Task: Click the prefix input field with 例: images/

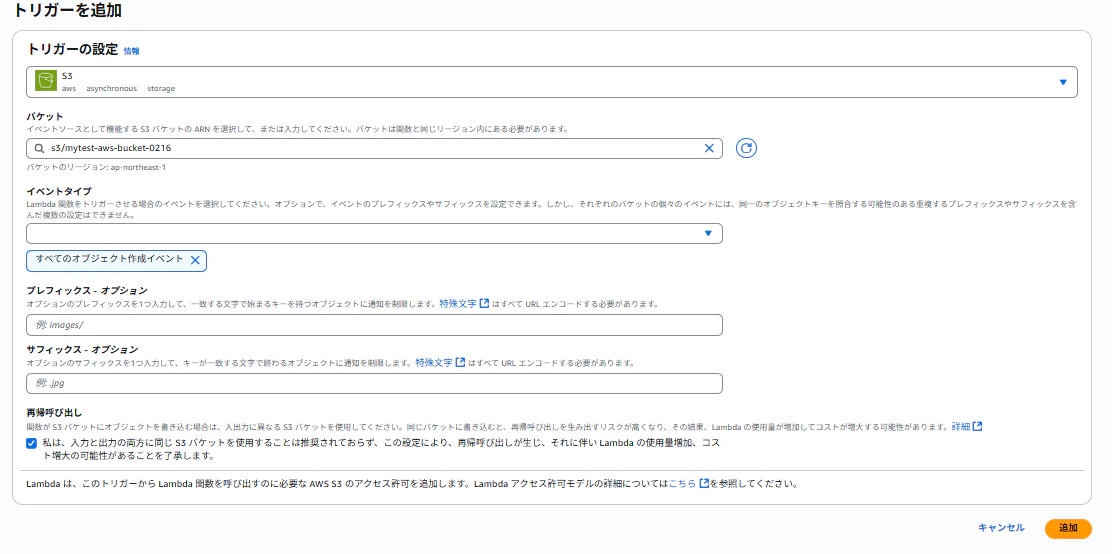Action: (374, 325)
